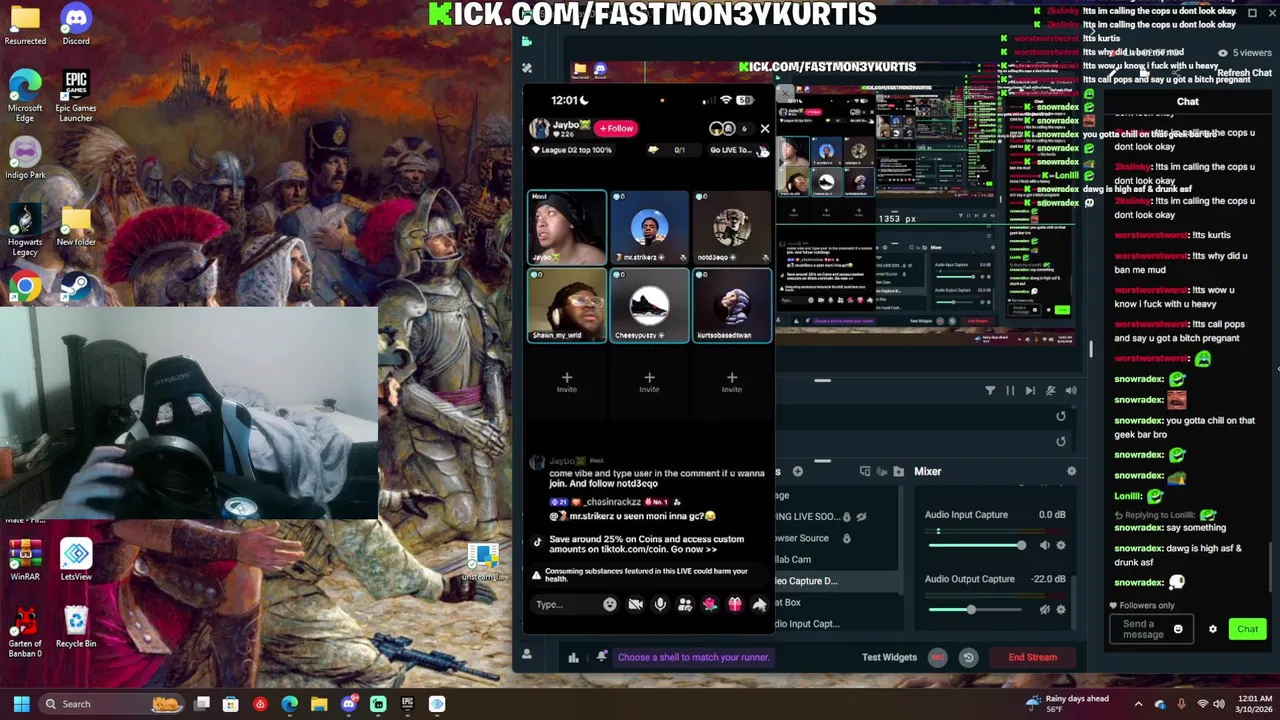Mute Audio Input Capture speaker icon
The height and width of the screenshot is (720, 1280).
pos(1045,545)
